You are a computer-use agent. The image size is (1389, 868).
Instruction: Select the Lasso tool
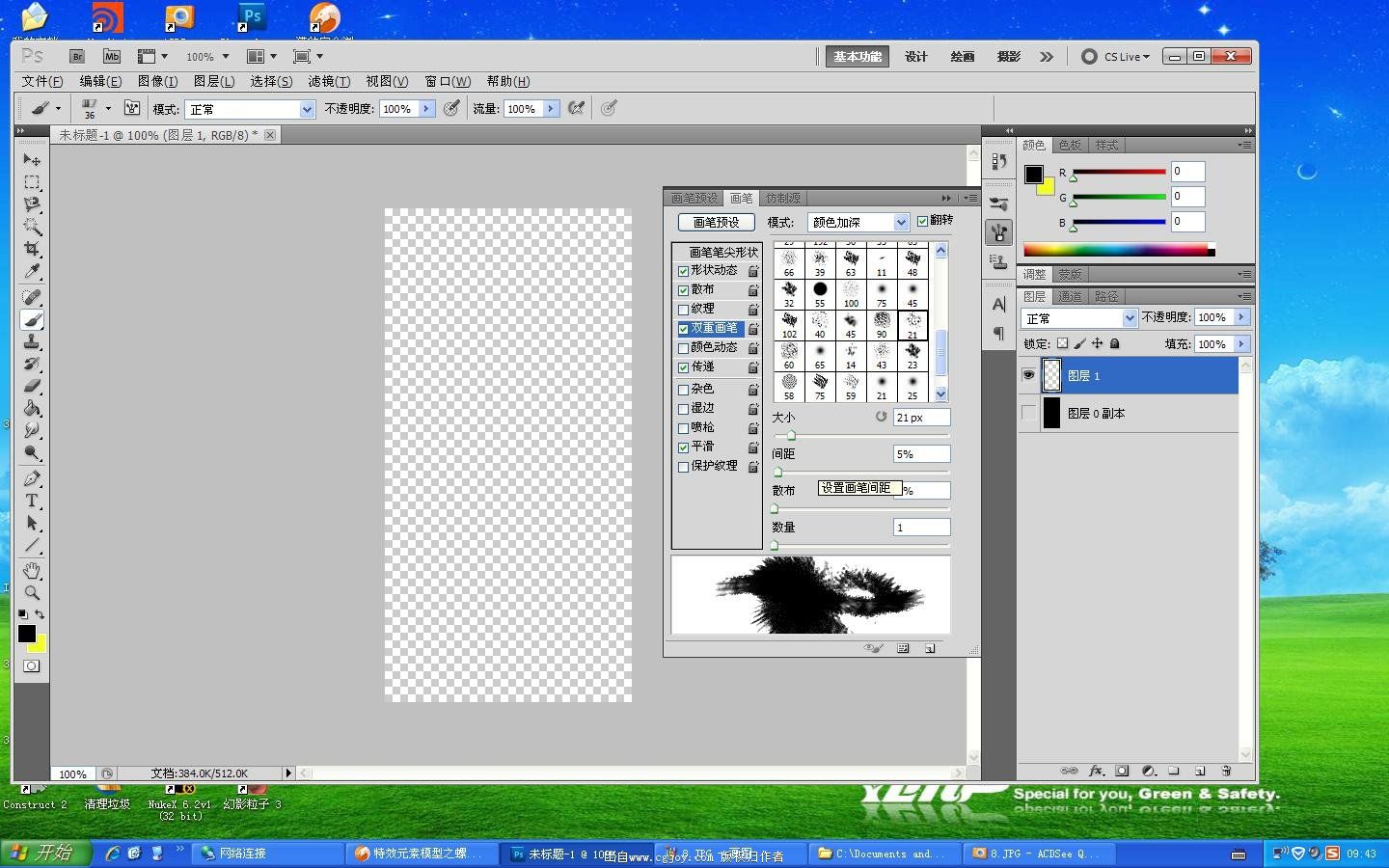[x=32, y=204]
